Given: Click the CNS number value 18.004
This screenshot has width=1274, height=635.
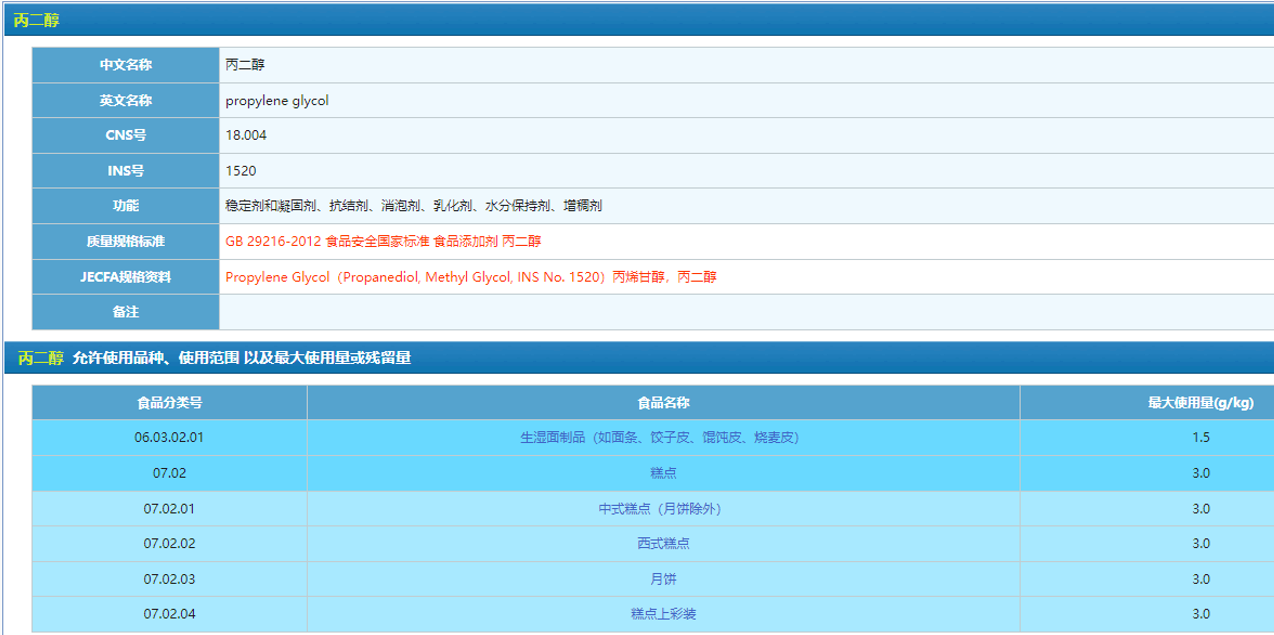Looking at the screenshot, I should tap(246, 135).
